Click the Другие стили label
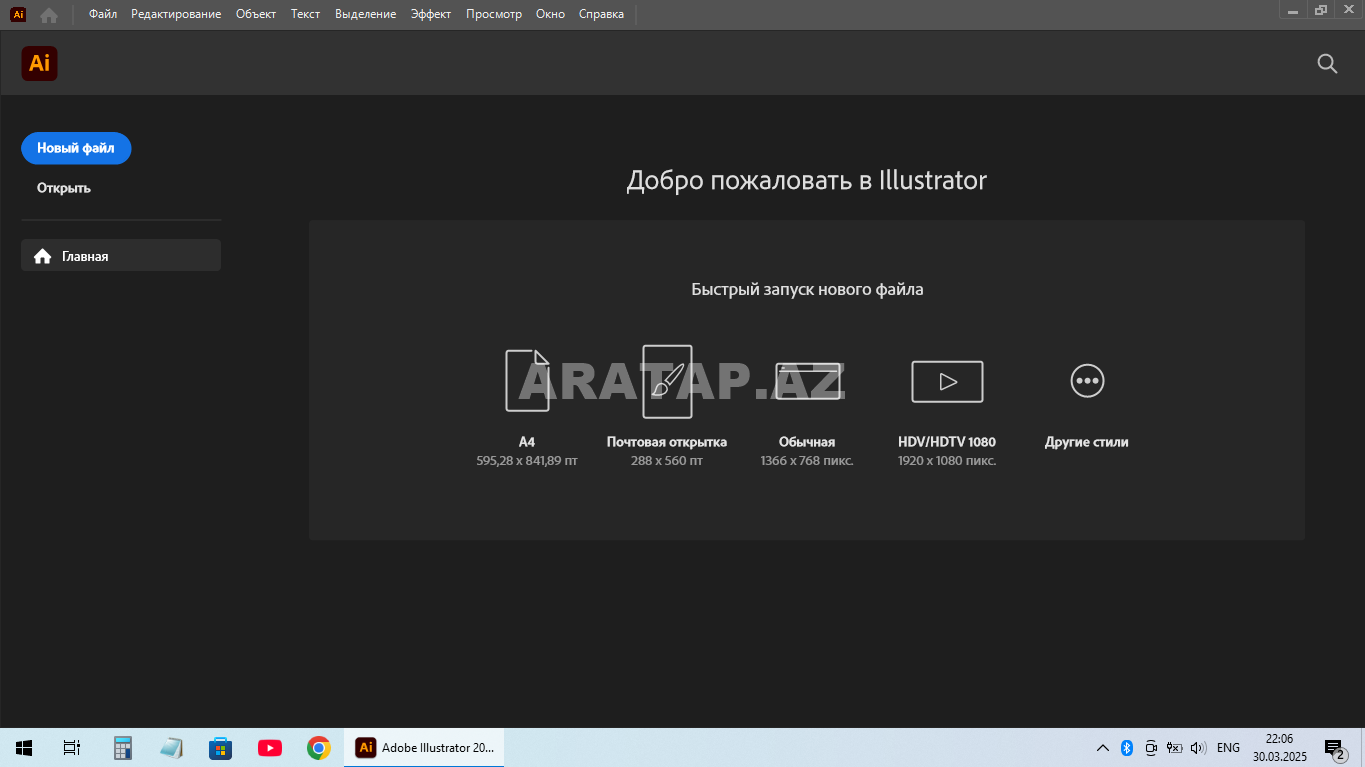 [x=1087, y=442]
